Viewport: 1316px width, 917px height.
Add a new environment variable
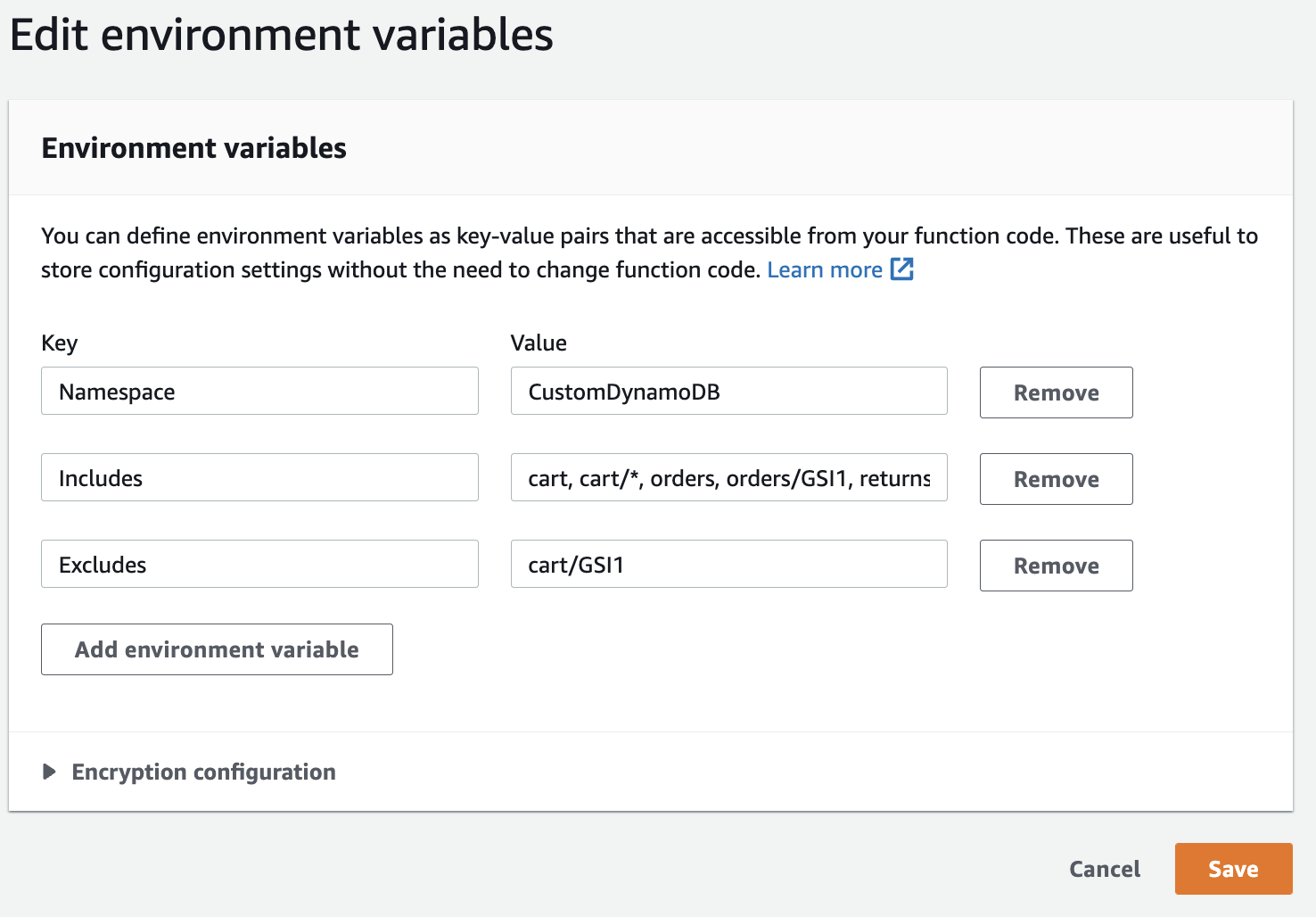pos(217,649)
